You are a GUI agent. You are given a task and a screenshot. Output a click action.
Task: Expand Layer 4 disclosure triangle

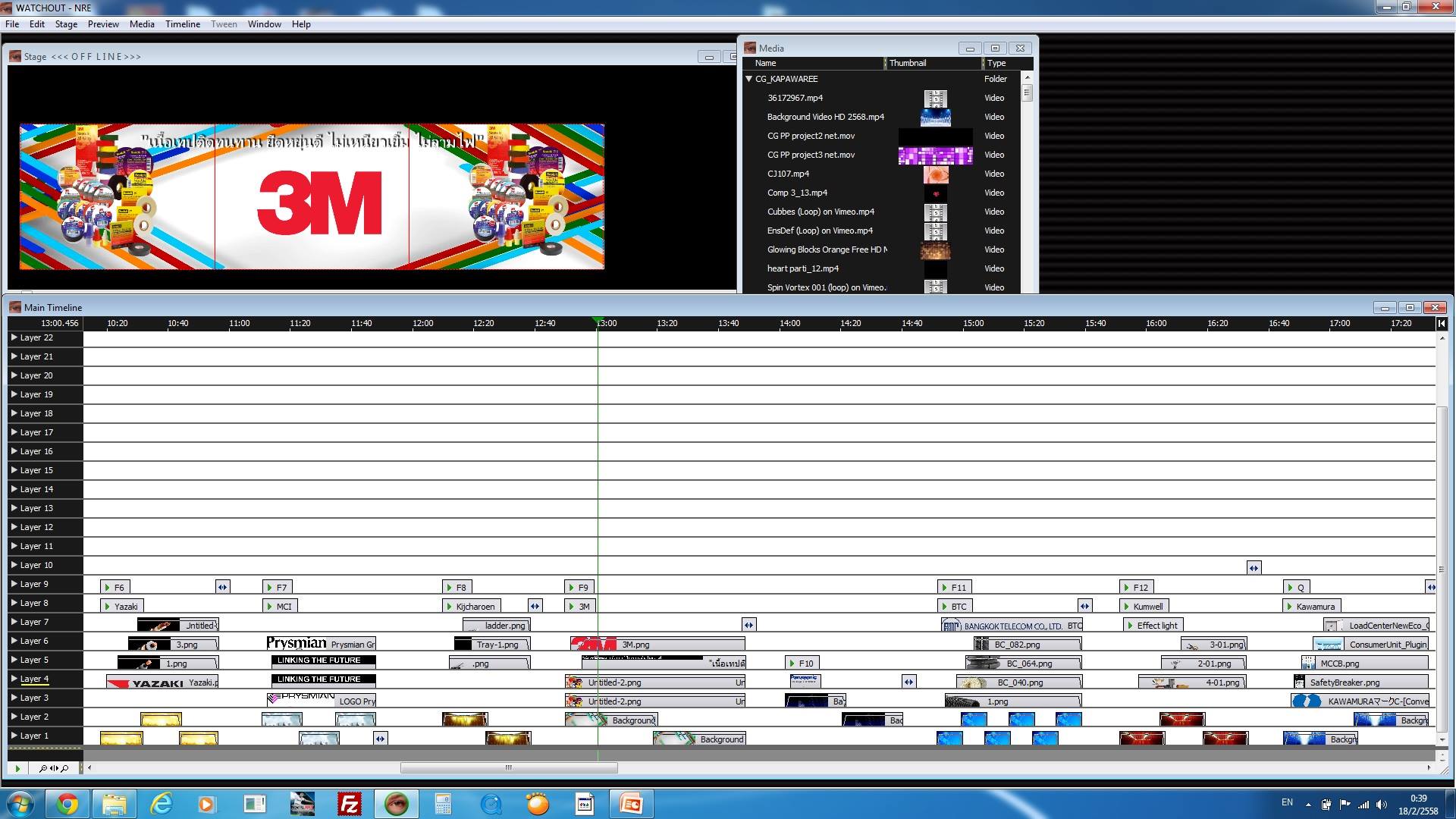point(14,679)
